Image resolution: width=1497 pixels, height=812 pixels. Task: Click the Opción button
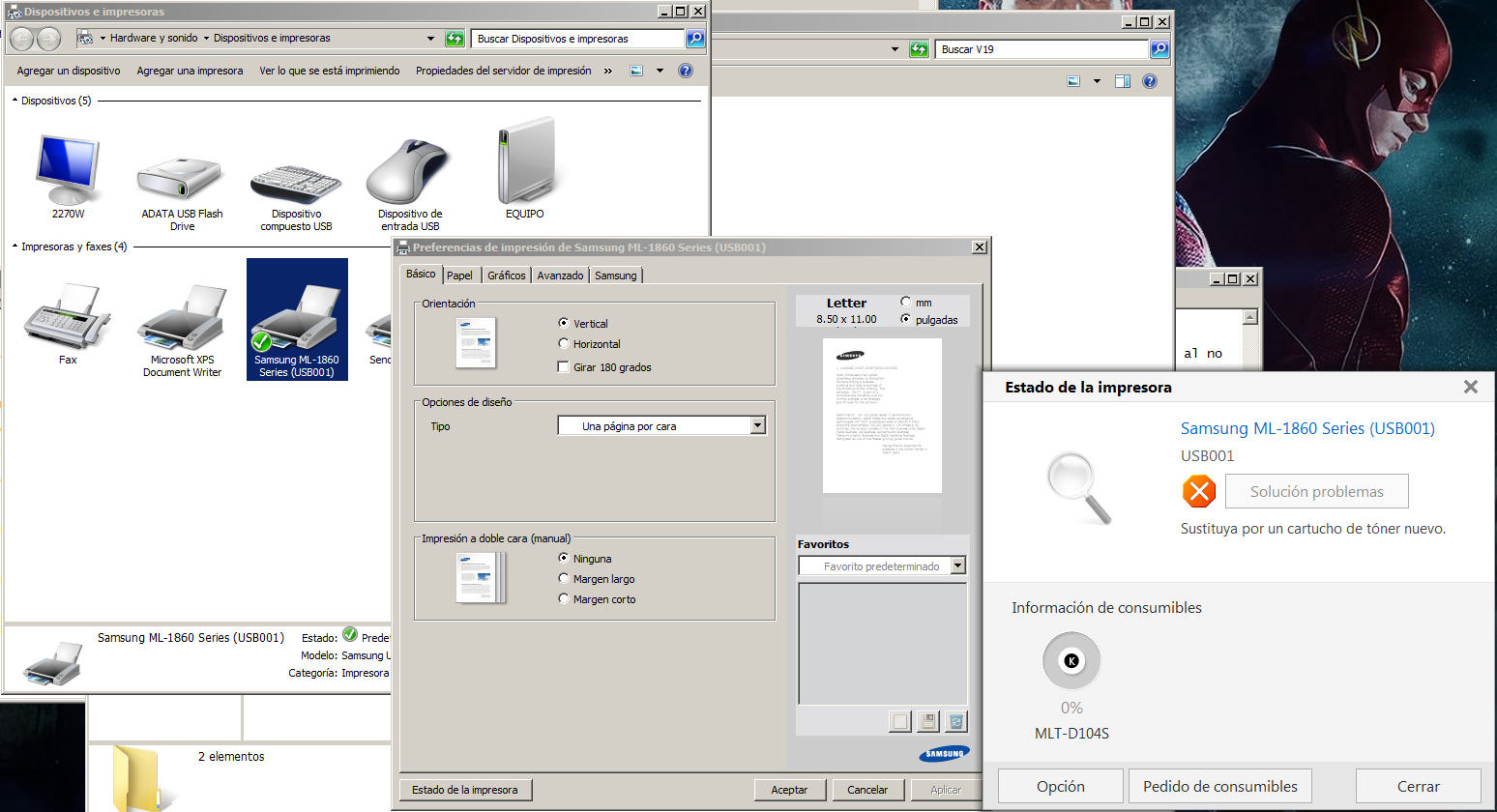point(1061,786)
